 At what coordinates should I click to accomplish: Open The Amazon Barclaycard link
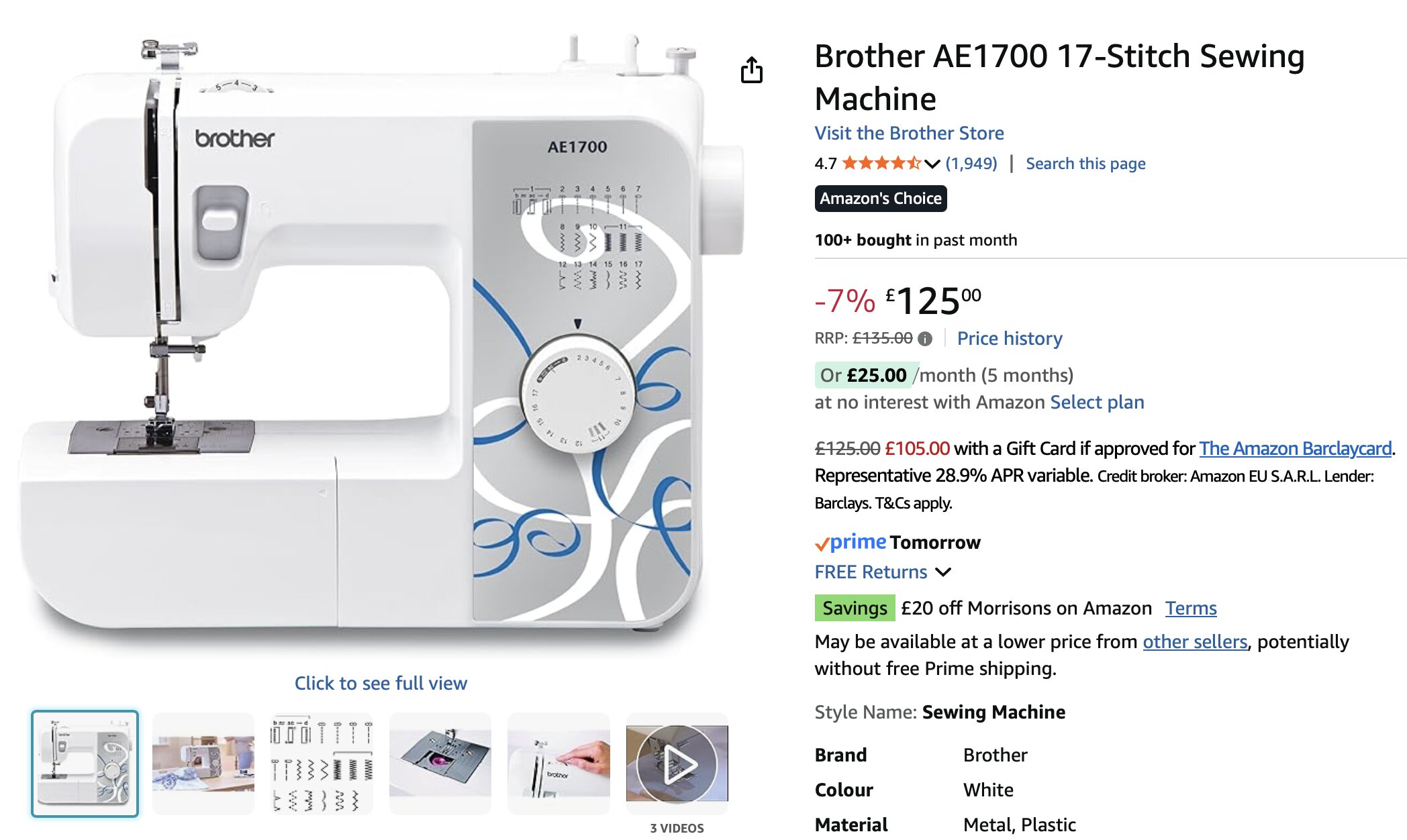[1295, 448]
